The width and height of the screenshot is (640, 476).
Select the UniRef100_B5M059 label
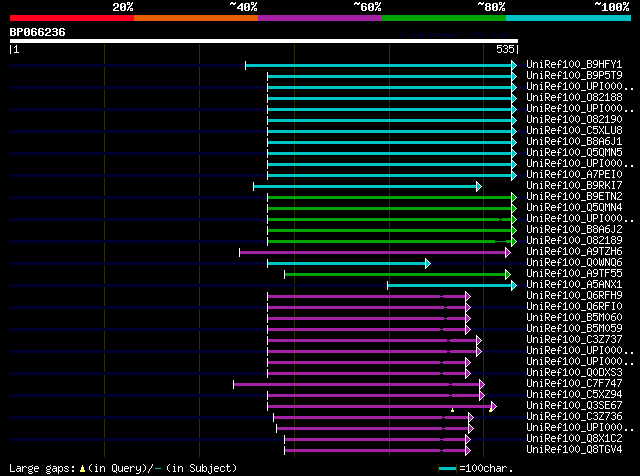pyautogui.click(x=574, y=329)
